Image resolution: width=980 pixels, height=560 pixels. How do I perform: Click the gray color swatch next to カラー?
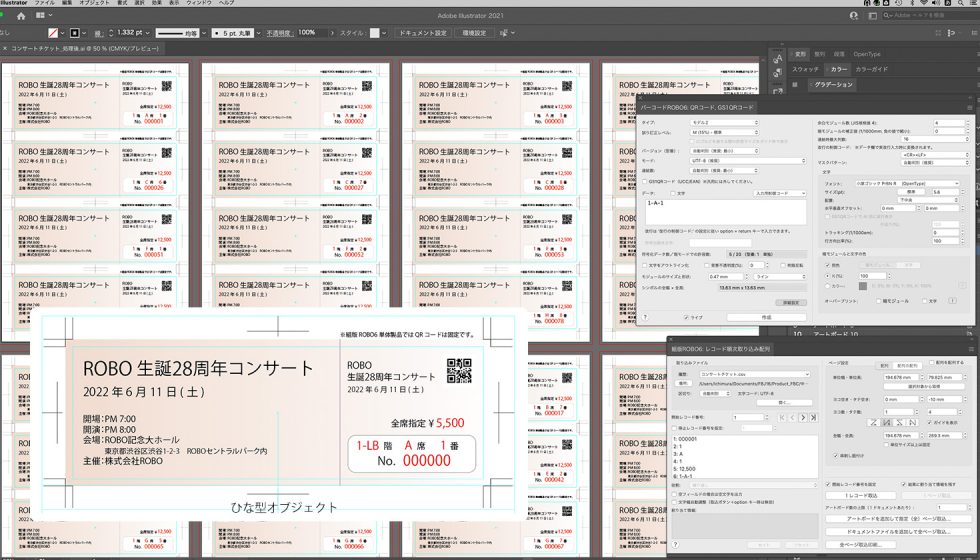point(862,286)
